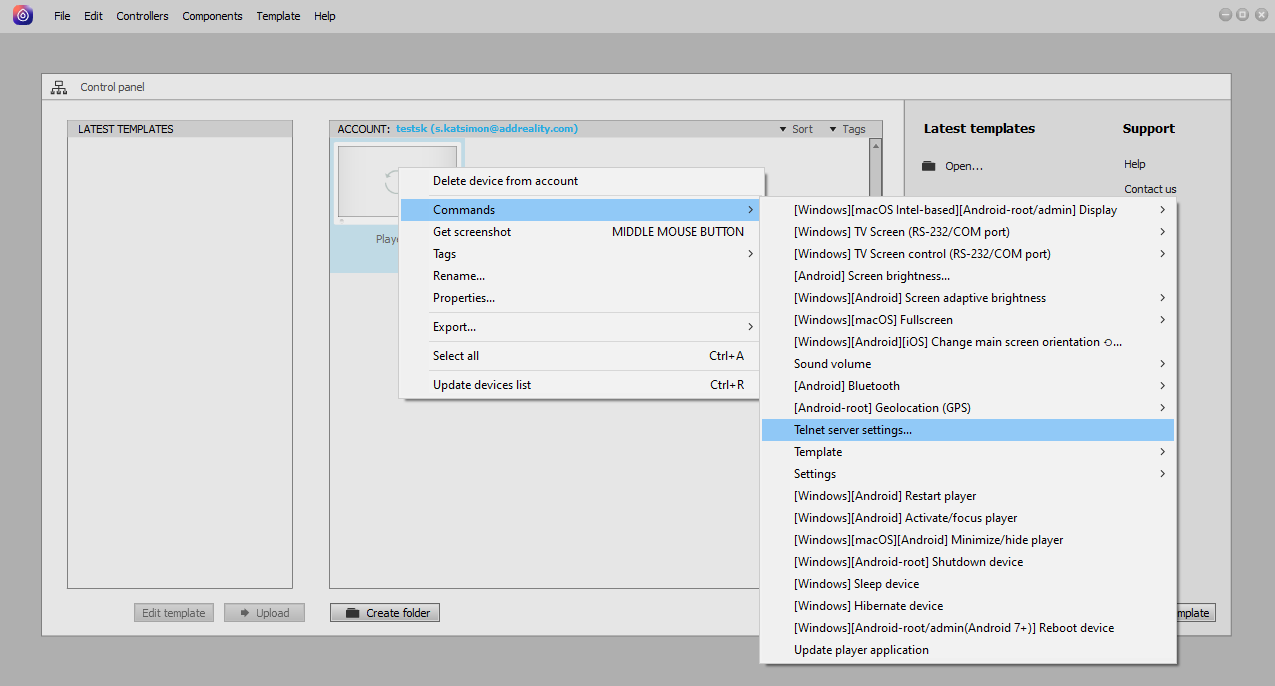1275x686 pixels.
Task: Click the Upload button
Action: pos(265,613)
